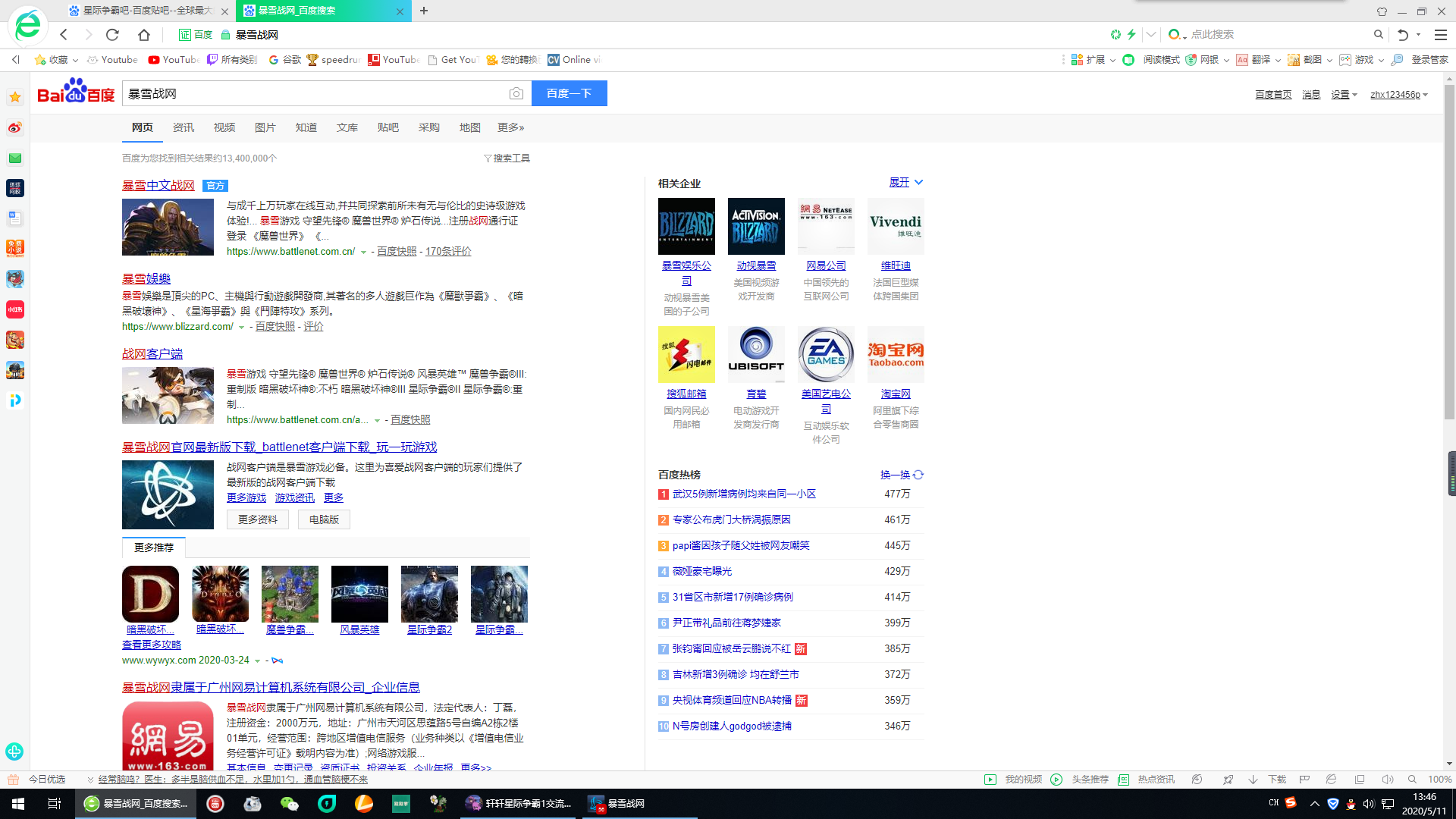Switch to the 视频 tab
This screenshot has height=819, width=1456.
coord(224,127)
